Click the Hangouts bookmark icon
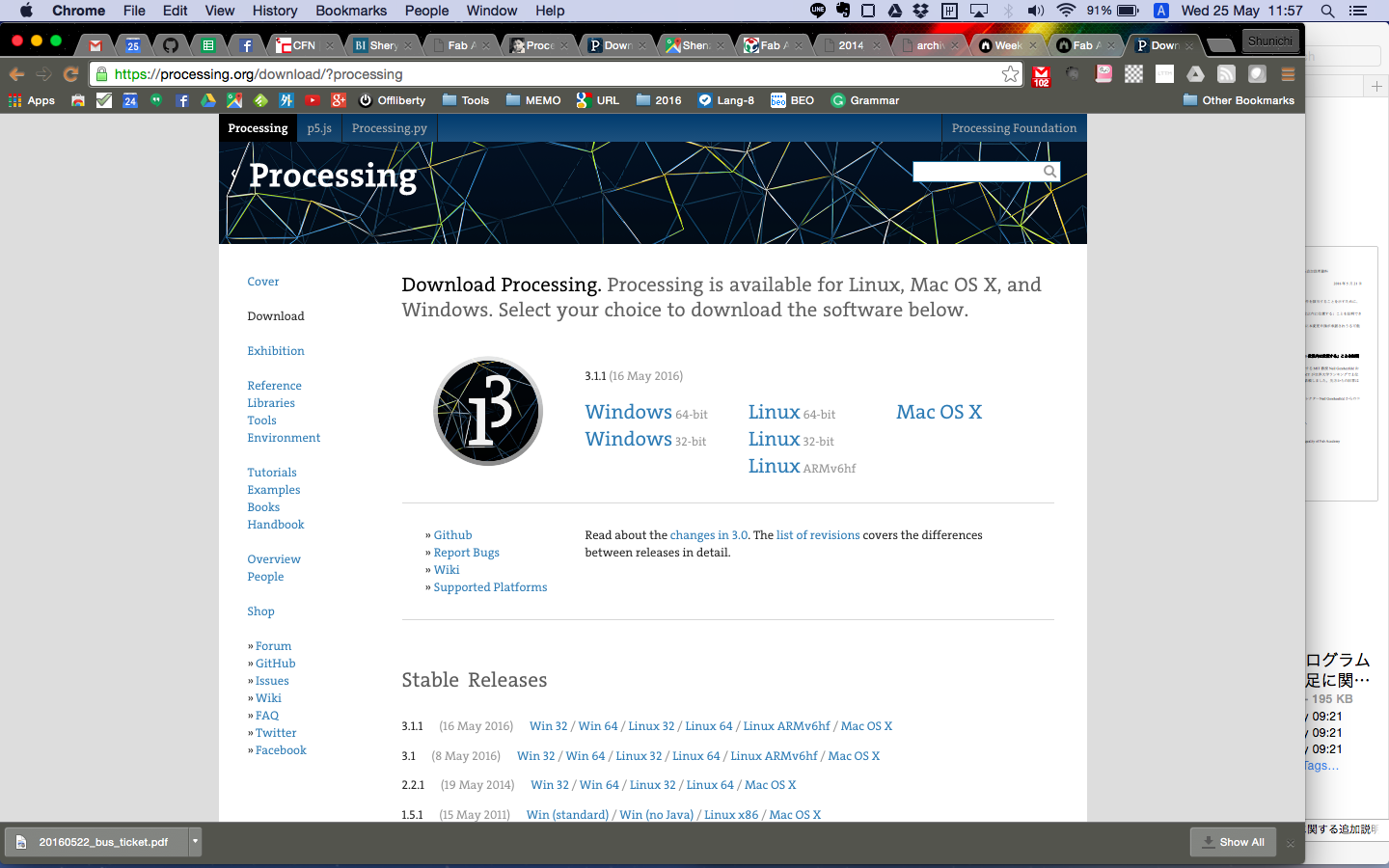 click(x=156, y=100)
